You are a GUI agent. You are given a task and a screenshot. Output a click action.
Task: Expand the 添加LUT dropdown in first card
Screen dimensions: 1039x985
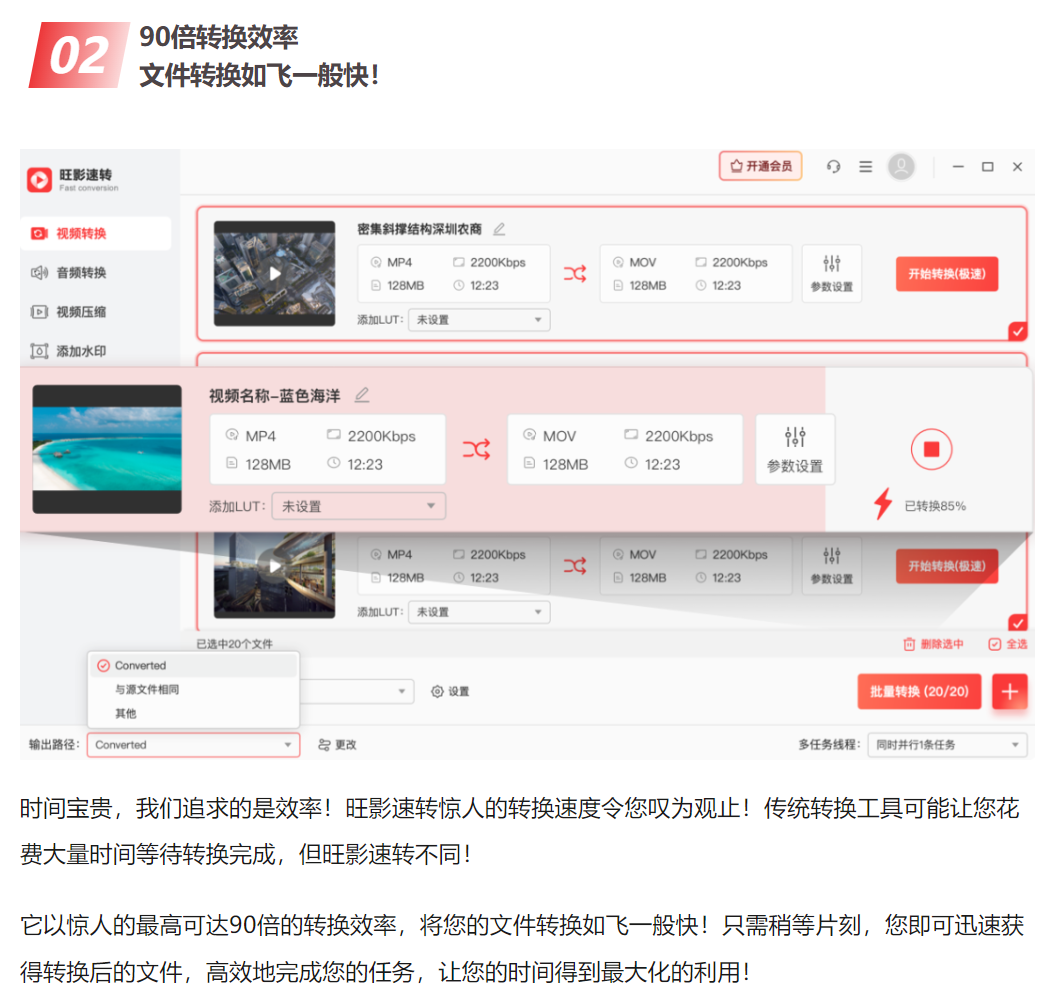[x=478, y=319]
